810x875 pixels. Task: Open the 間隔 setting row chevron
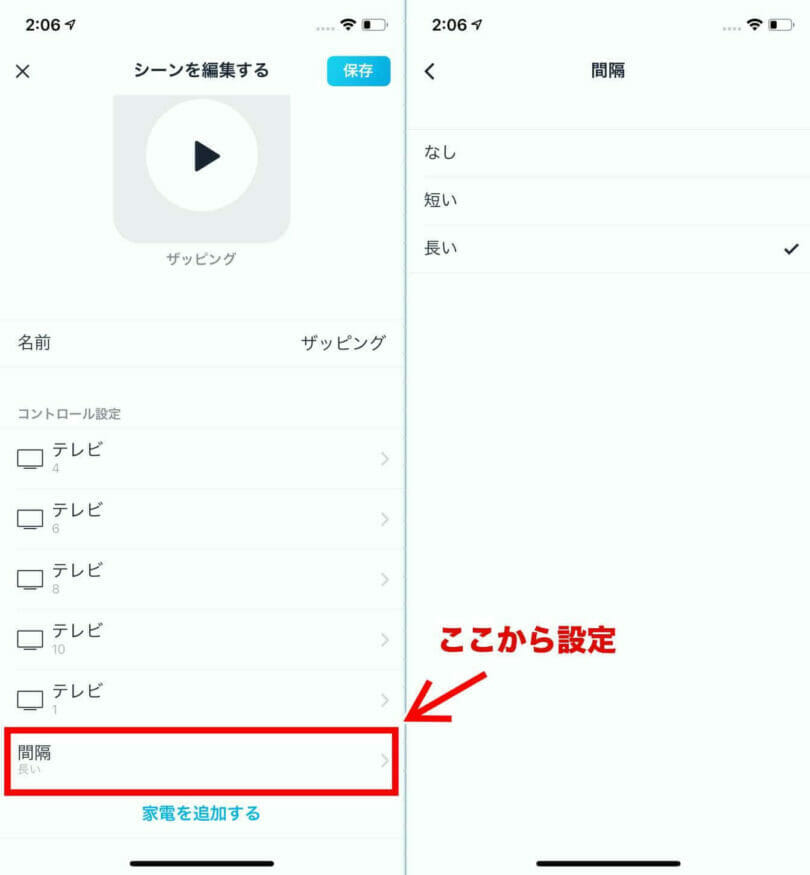[385, 760]
